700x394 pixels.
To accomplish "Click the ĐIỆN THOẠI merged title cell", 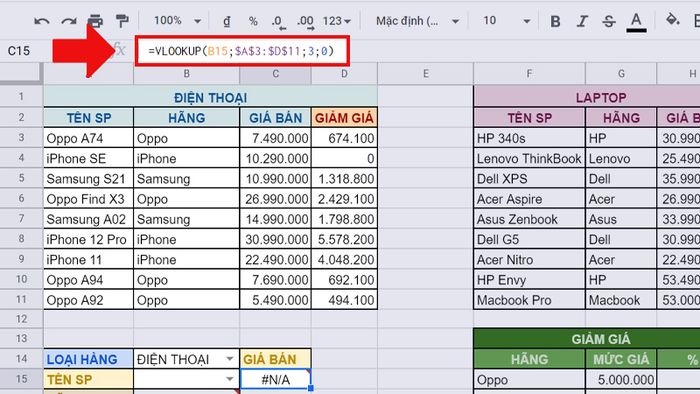I will click(210, 97).
